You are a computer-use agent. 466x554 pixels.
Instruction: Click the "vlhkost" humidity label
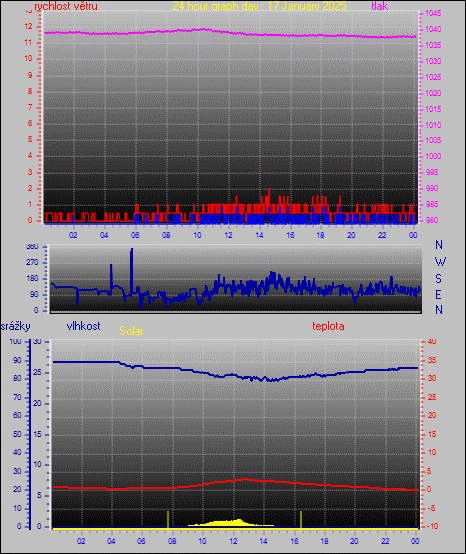pos(83,326)
